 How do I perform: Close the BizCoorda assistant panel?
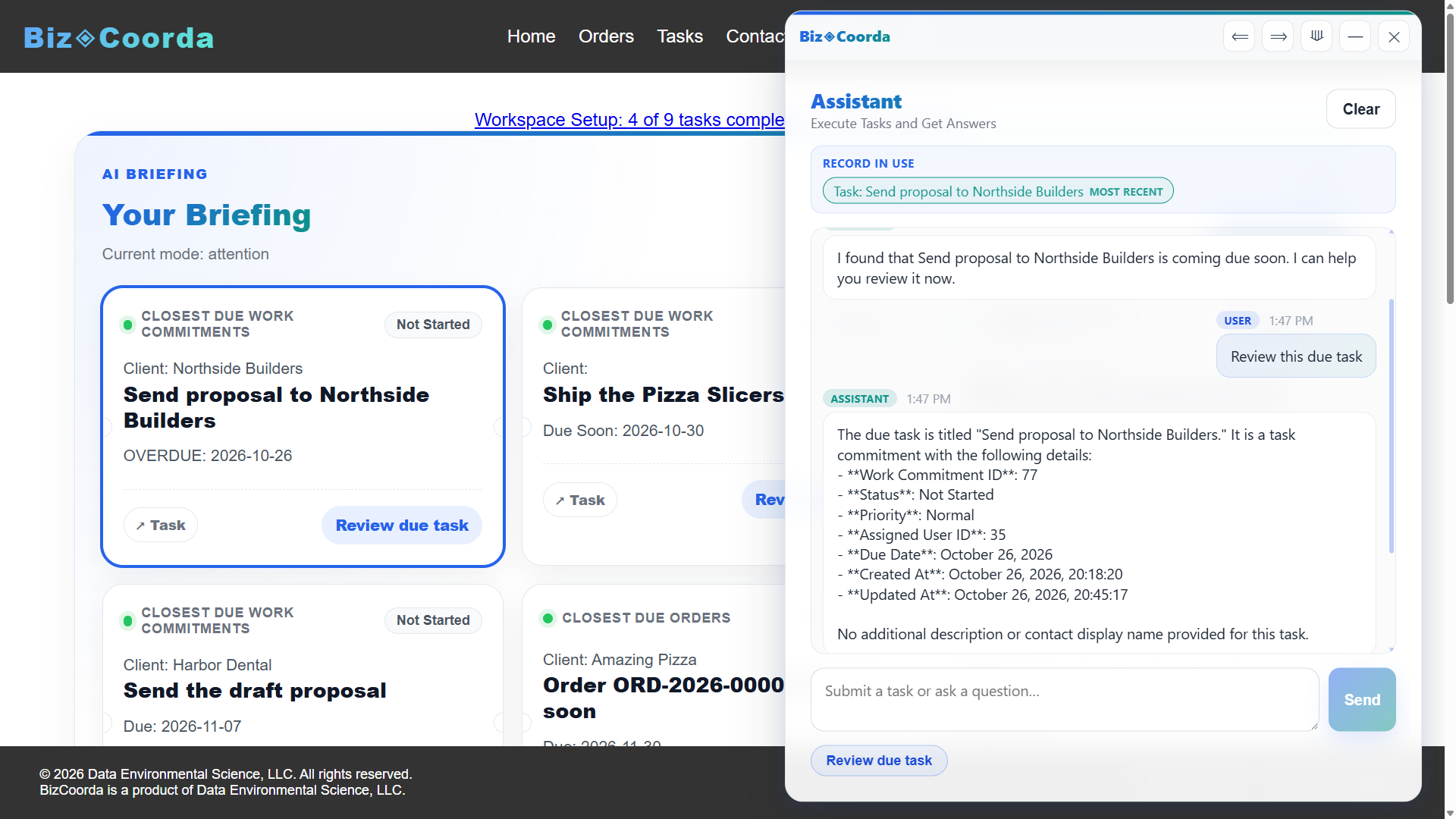1394,36
